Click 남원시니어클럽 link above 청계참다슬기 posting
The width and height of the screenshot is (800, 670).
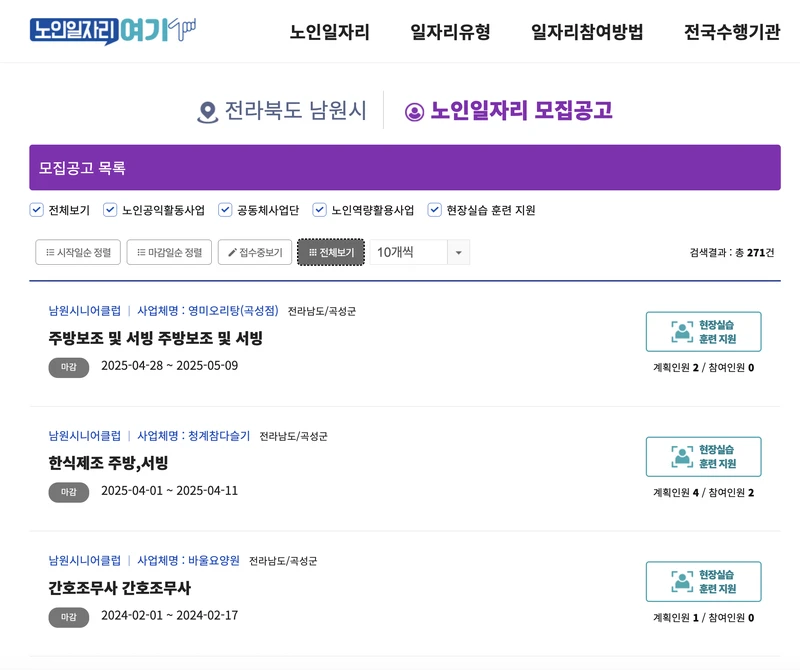(x=85, y=435)
